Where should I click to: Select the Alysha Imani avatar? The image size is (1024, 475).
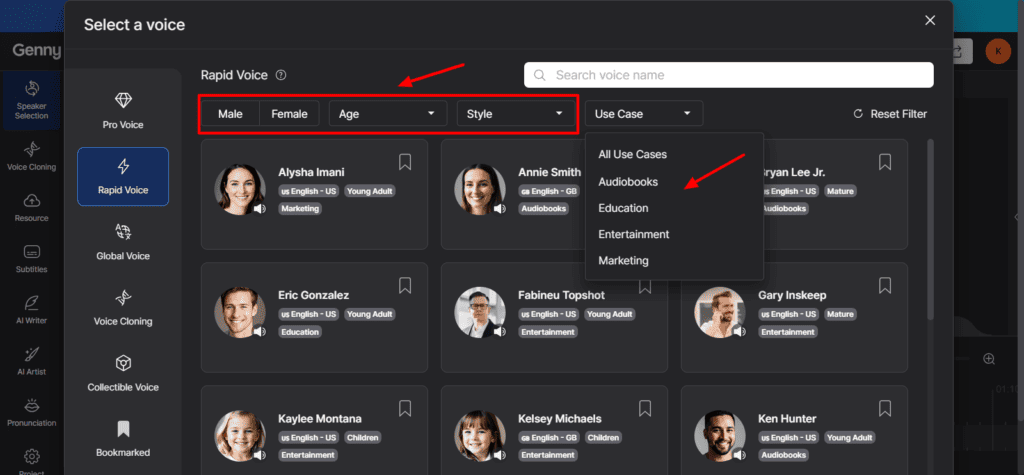point(240,189)
